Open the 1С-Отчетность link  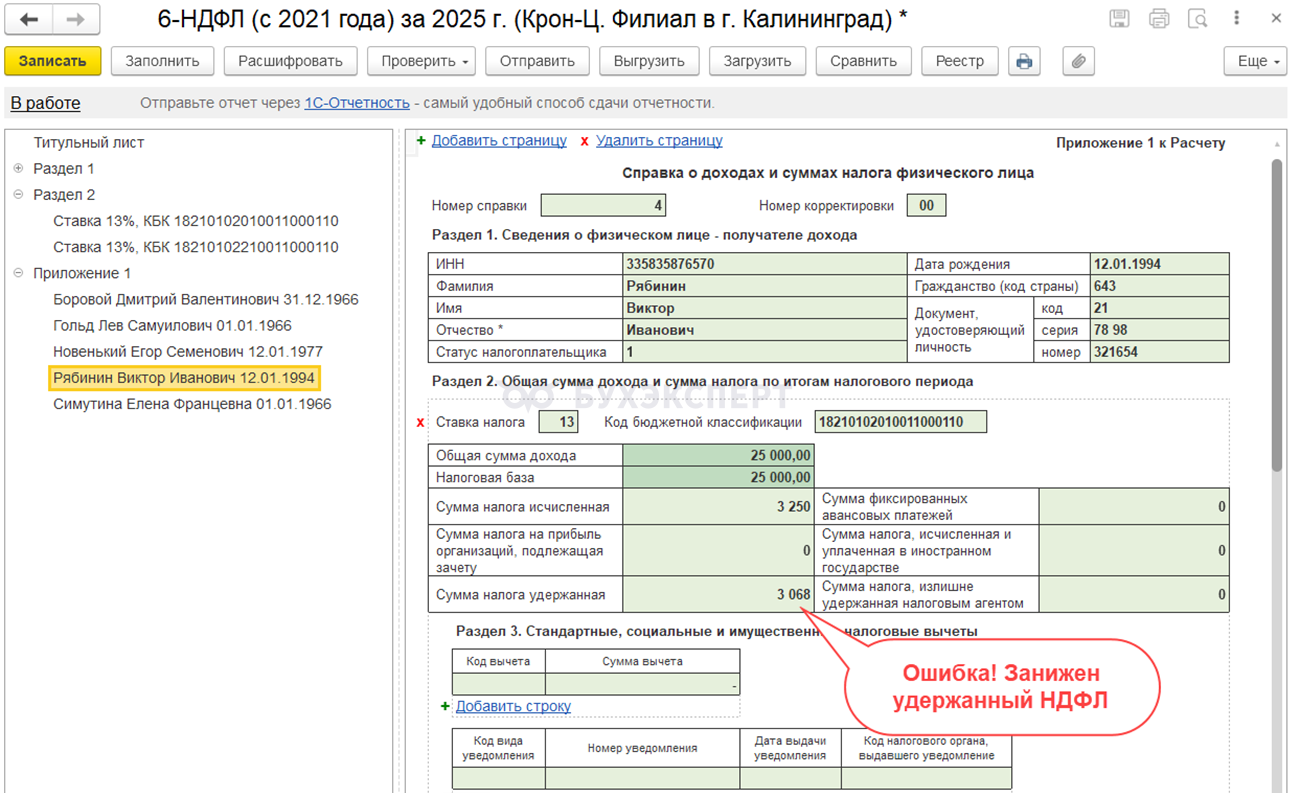[357, 103]
